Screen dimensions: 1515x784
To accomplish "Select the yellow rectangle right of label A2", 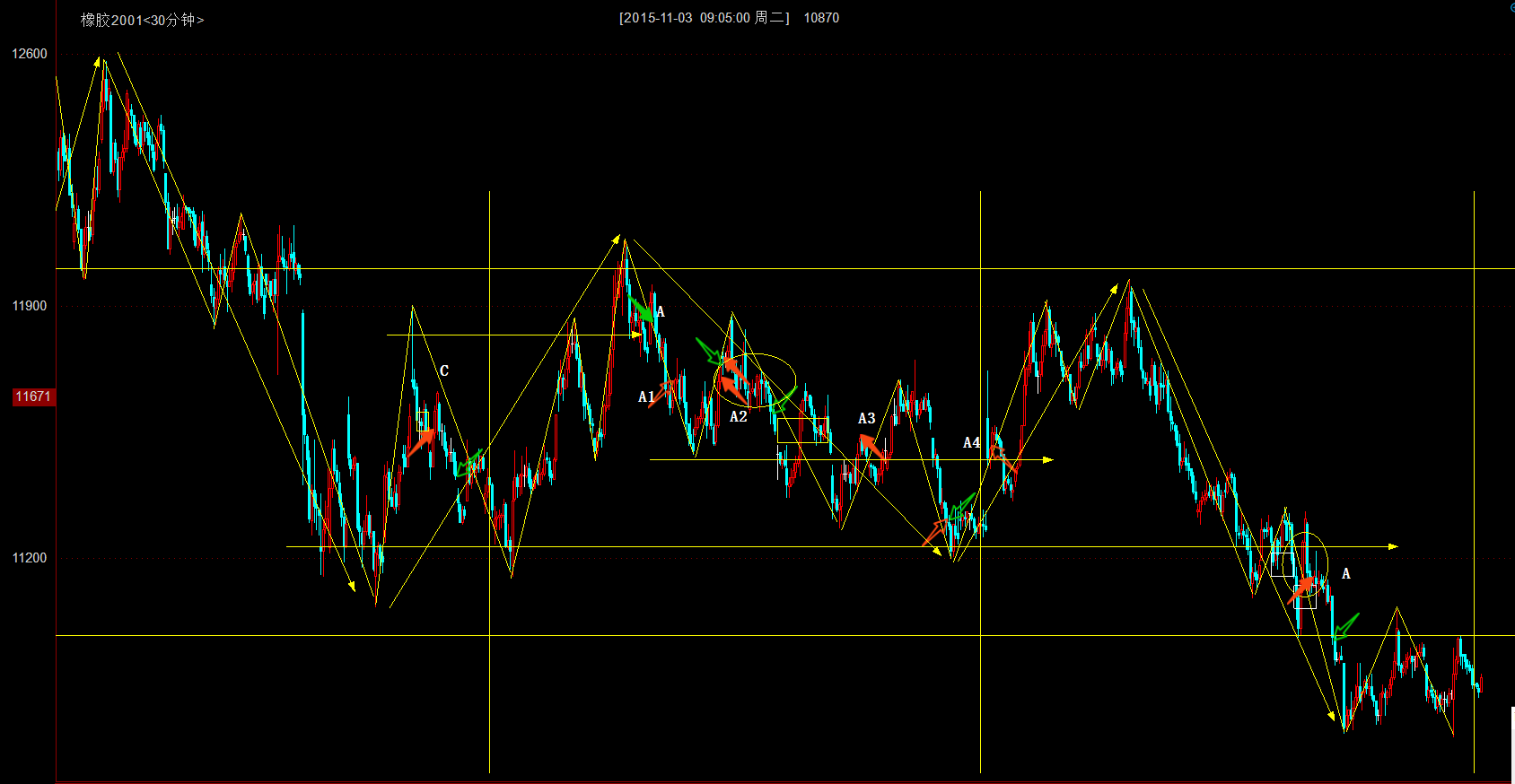I will 802,431.
